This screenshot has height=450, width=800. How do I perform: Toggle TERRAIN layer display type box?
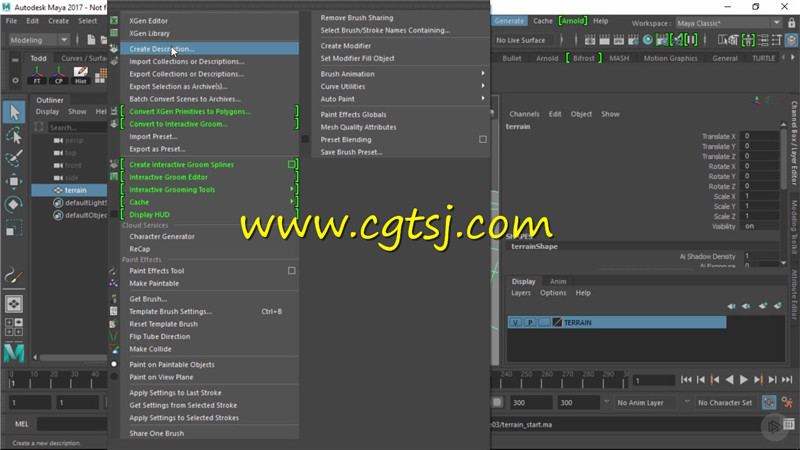click(x=544, y=322)
